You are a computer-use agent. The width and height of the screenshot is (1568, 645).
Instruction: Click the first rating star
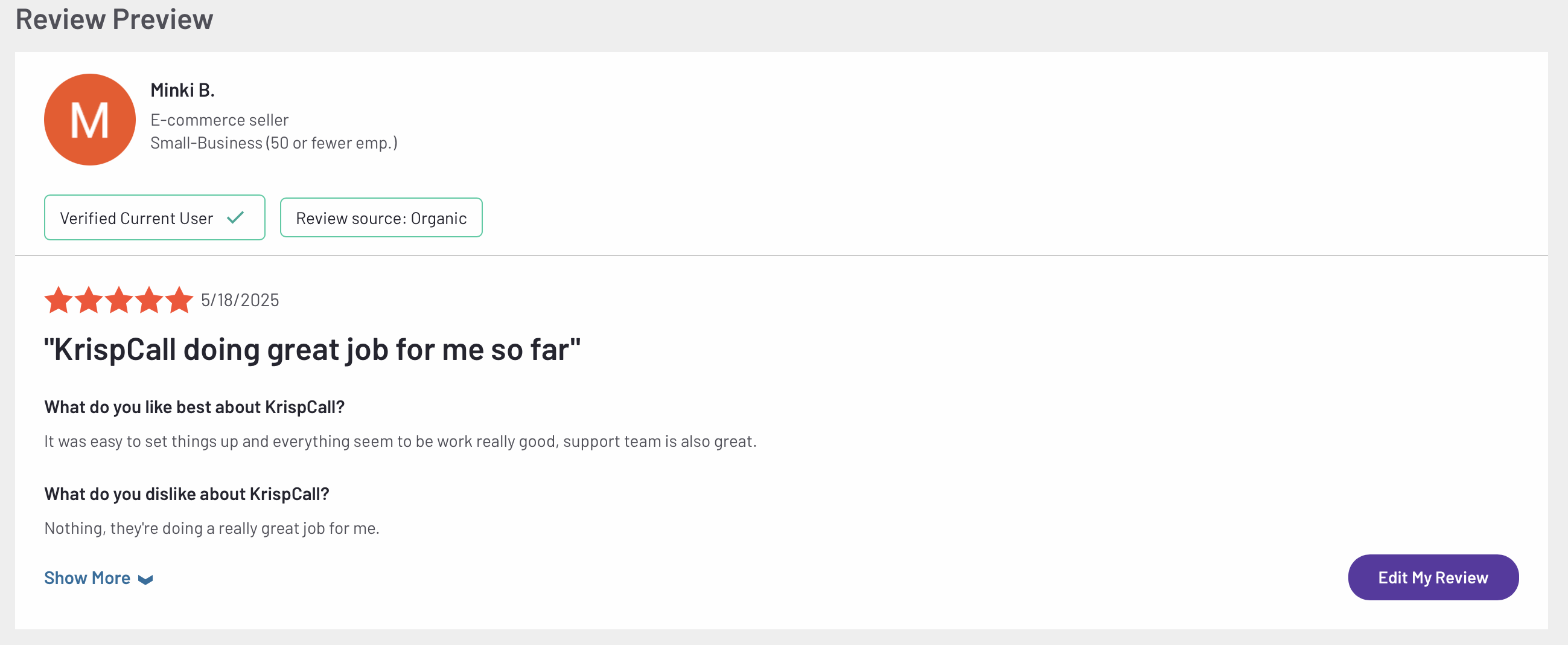(x=59, y=300)
